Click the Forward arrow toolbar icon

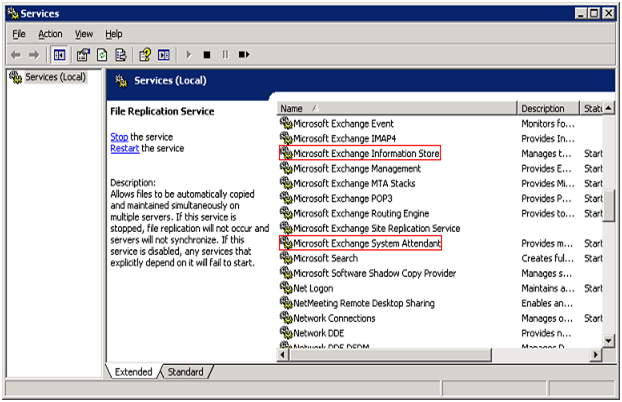coord(34,55)
